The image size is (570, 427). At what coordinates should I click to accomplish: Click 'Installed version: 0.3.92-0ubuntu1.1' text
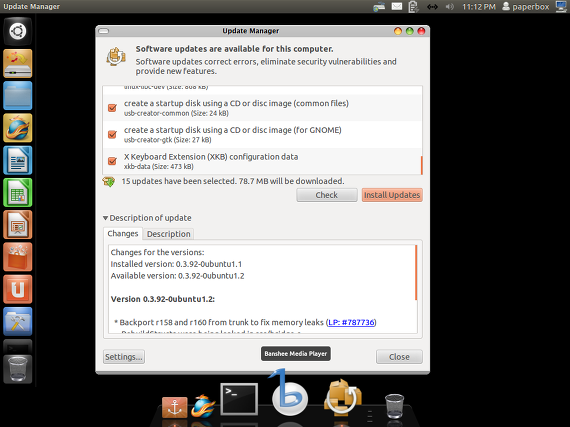pyautogui.click(x=176, y=264)
